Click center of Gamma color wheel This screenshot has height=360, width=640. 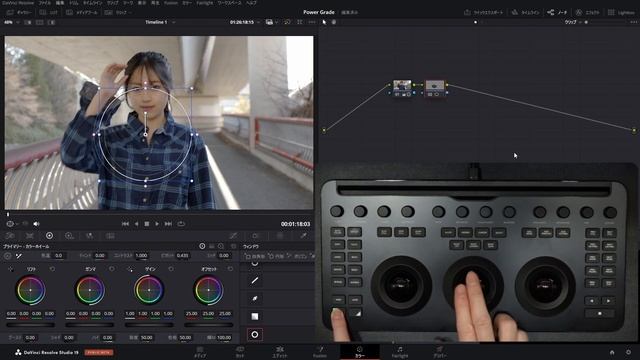pos(90,290)
